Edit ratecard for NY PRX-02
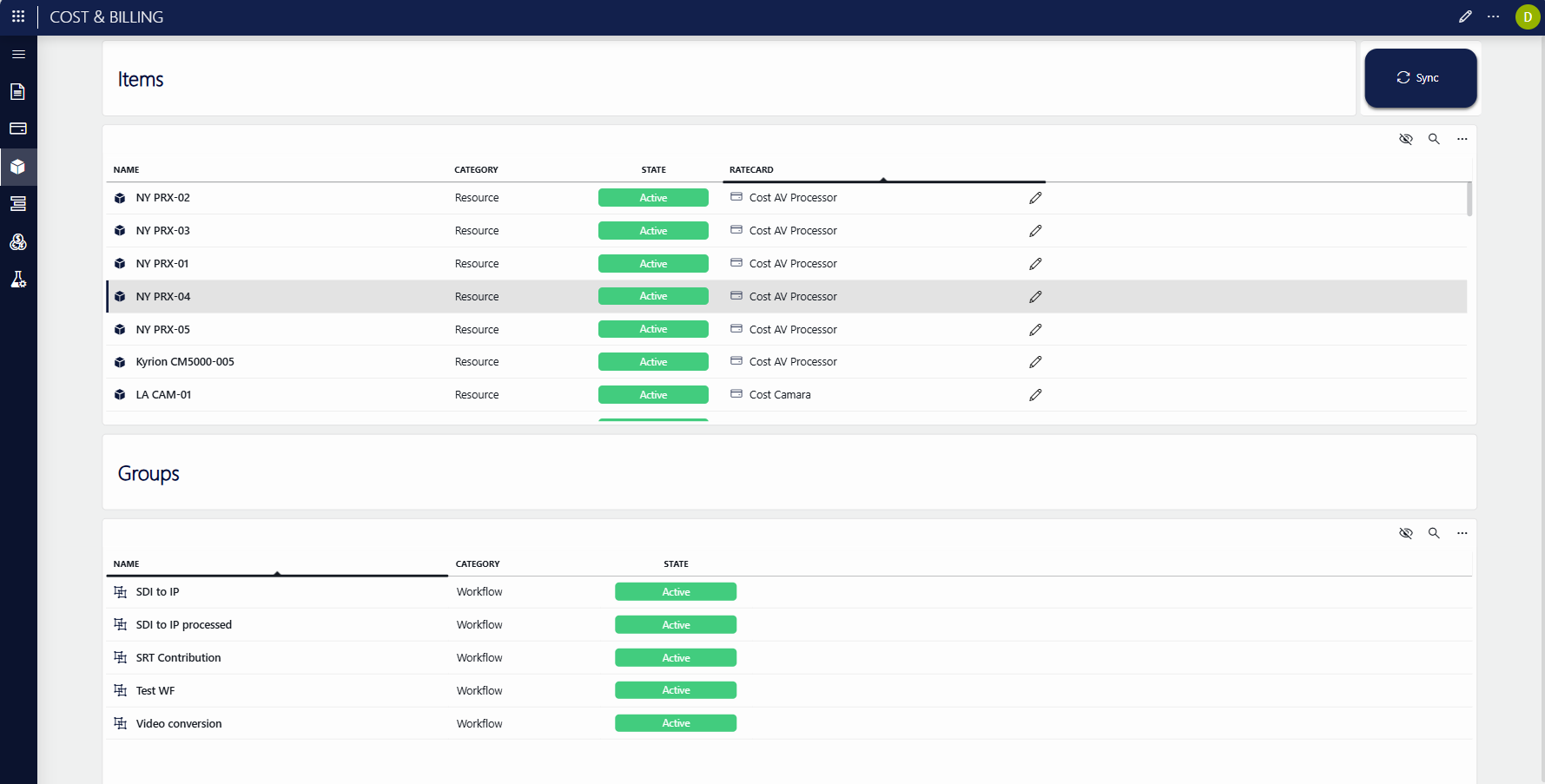This screenshot has width=1545, height=784. pos(1035,198)
